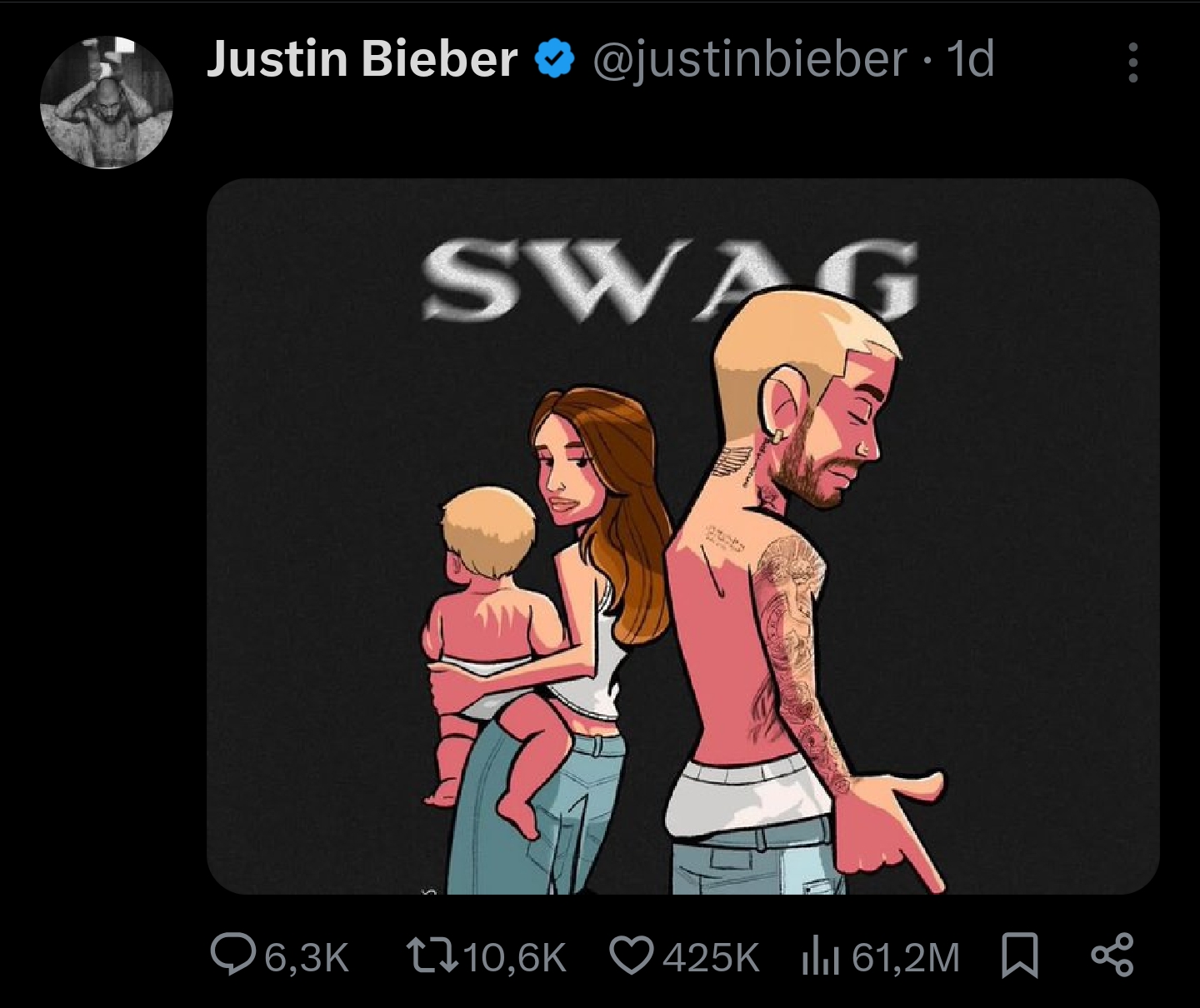Viewport: 1200px width, 1008px height.
Task: Bookmark this tweet
Action: click(x=1019, y=956)
